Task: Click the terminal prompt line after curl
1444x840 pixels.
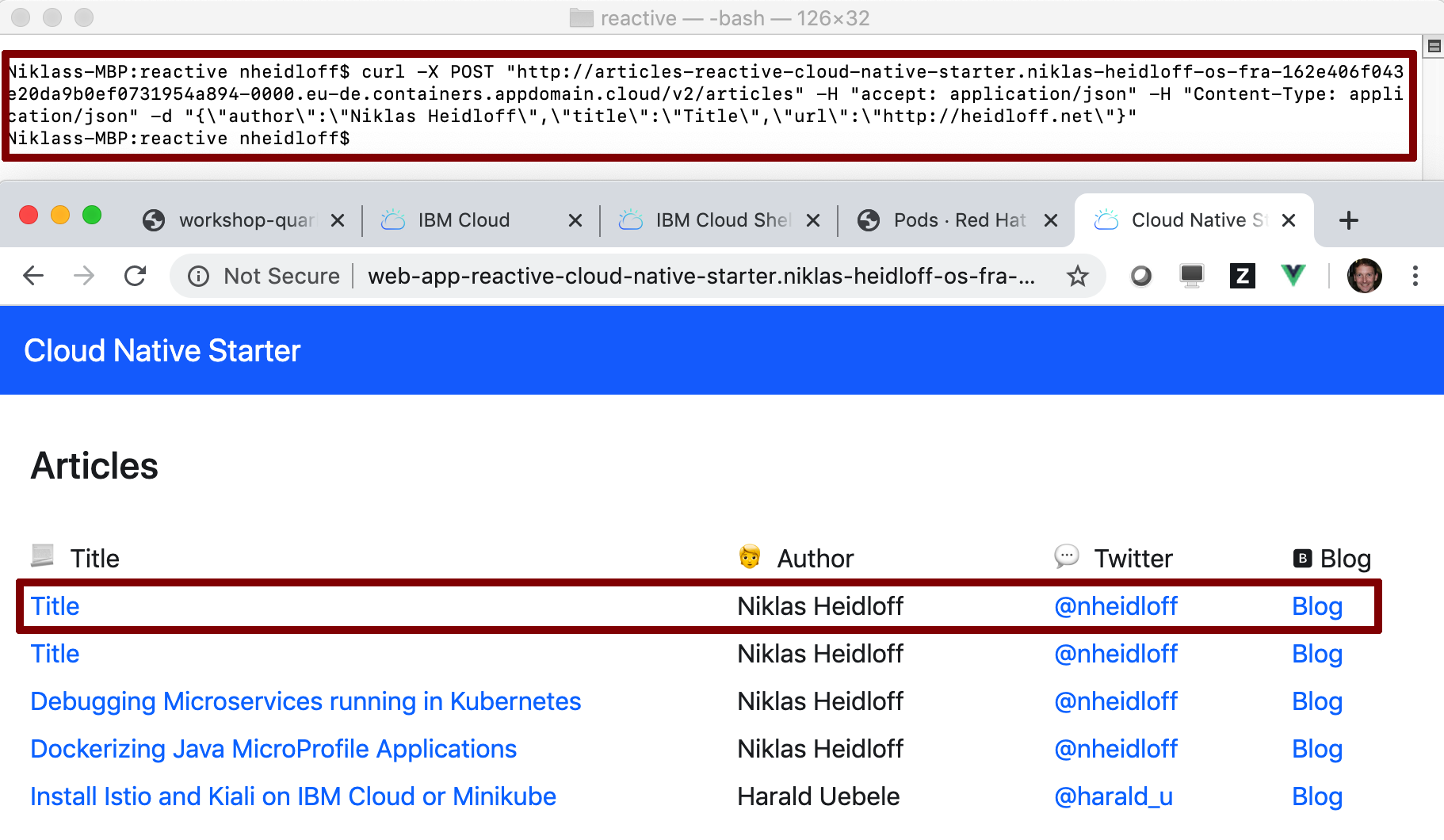Action: click(179, 139)
